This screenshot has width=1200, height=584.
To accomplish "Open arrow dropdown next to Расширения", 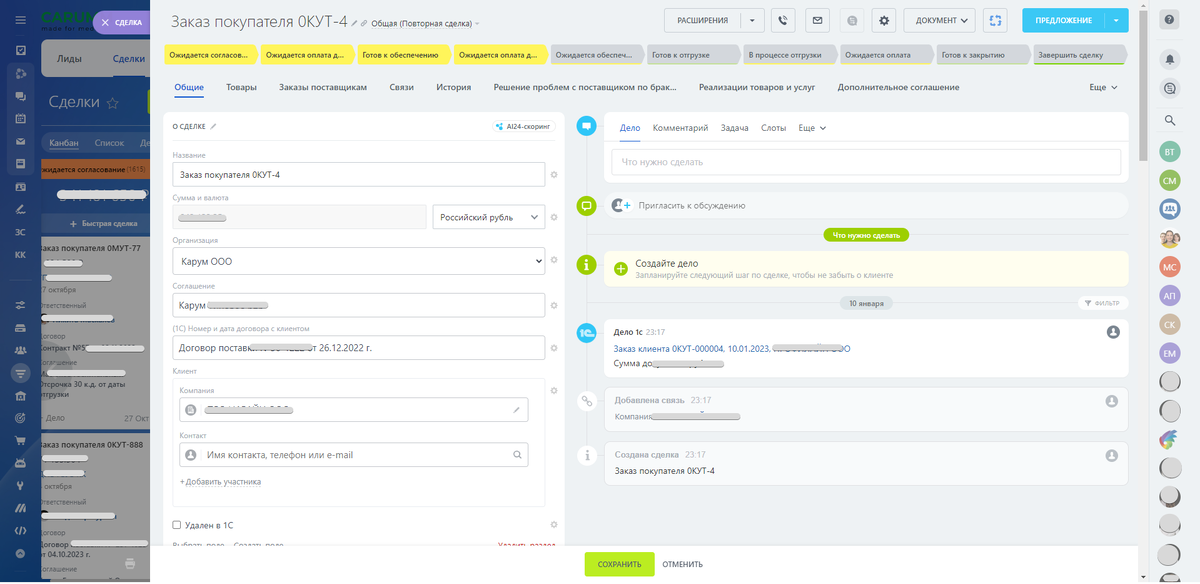I will click(754, 20).
